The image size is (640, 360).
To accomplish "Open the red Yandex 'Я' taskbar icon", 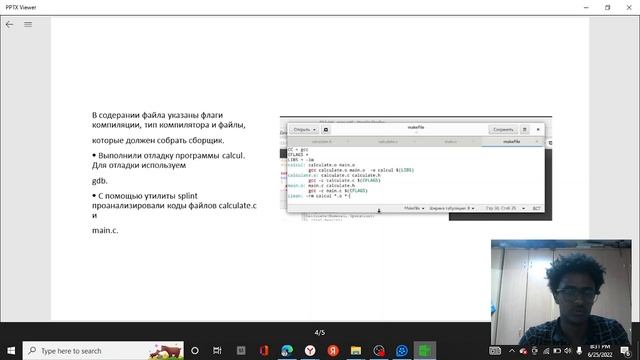I will 333,351.
